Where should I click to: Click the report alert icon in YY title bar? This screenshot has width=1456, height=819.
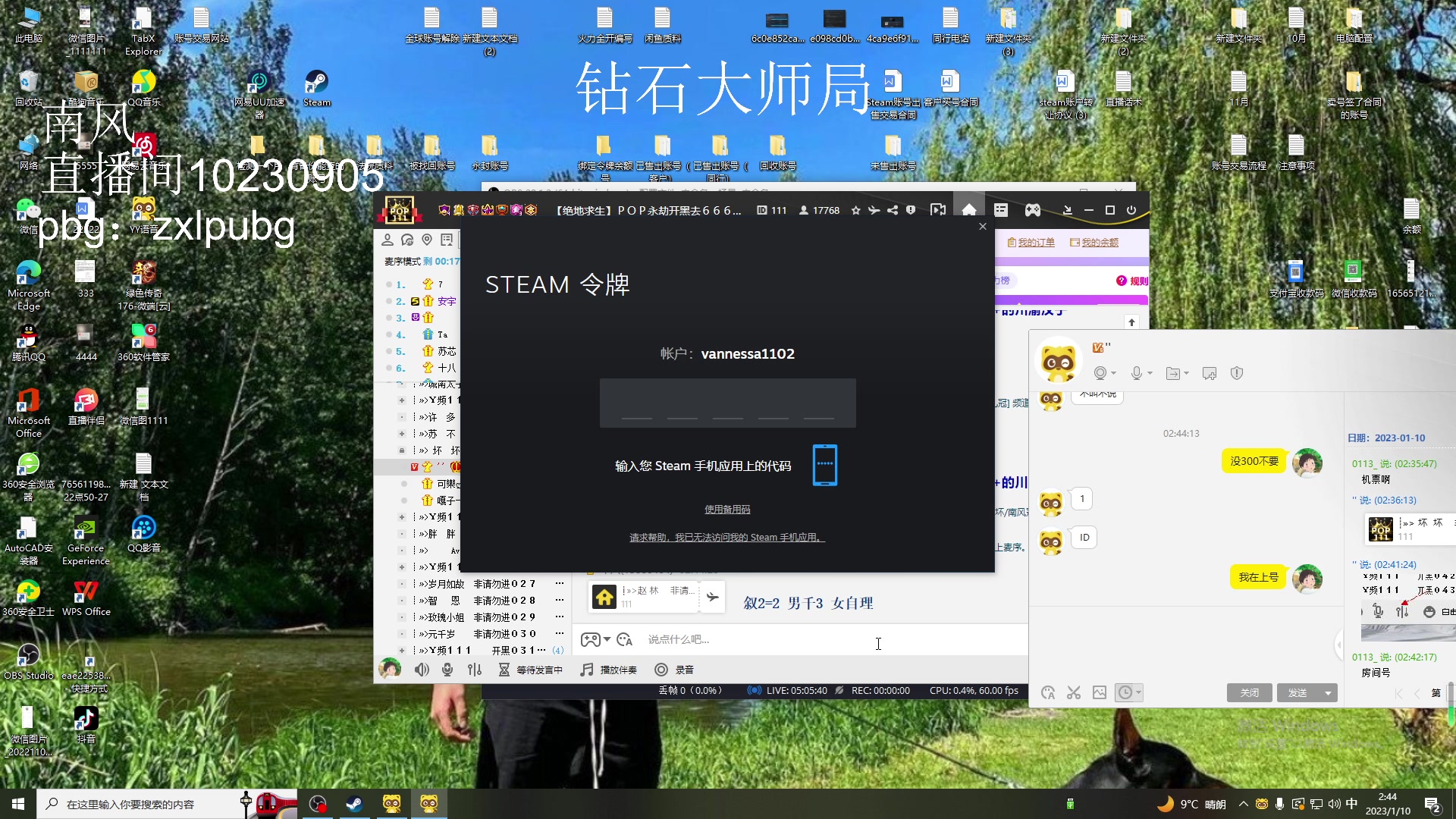(911, 210)
